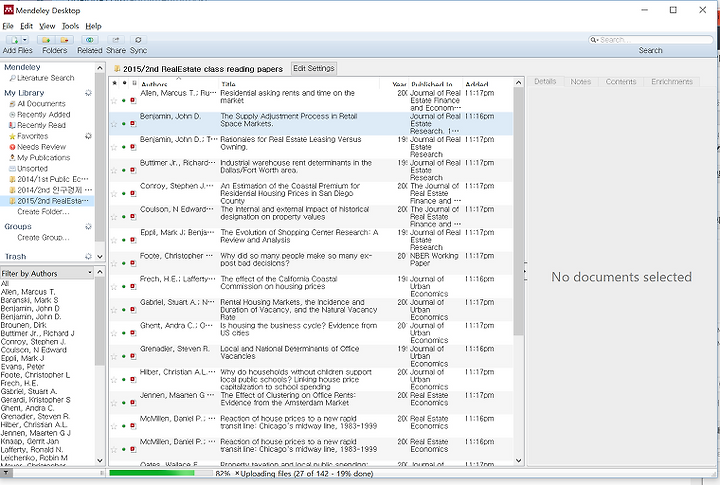Toggle read dot for Coulson, N Edward row
The width and height of the screenshot is (720, 485).
coord(124,217)
